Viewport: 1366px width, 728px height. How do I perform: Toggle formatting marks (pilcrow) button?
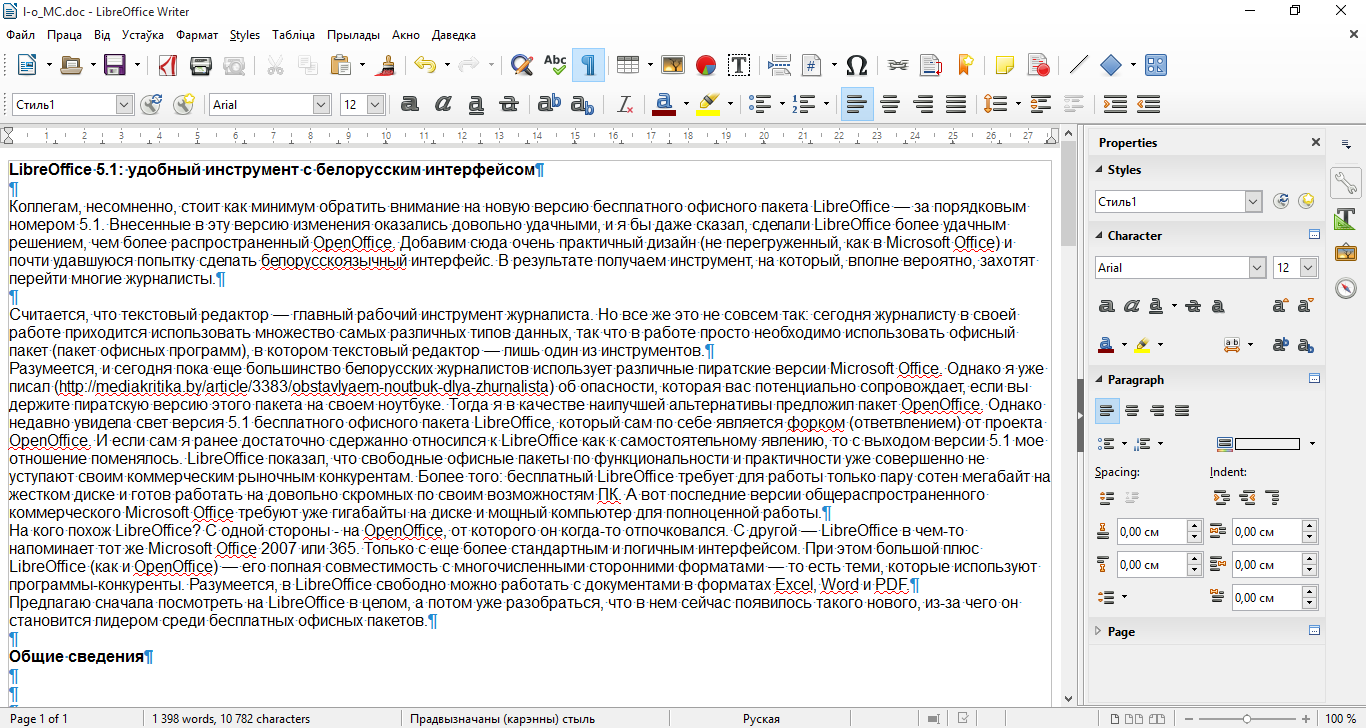click(589, 66)
